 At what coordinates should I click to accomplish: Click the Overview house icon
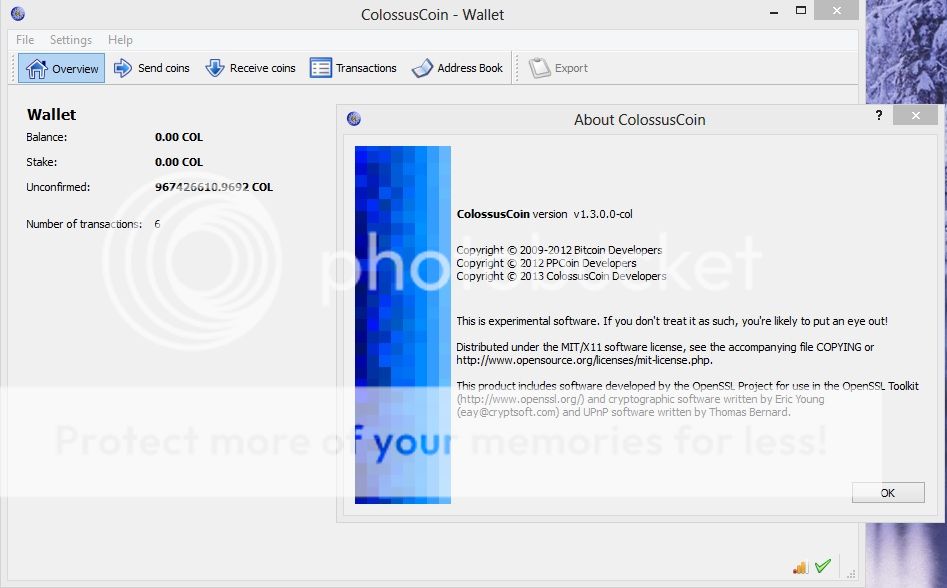36,68
